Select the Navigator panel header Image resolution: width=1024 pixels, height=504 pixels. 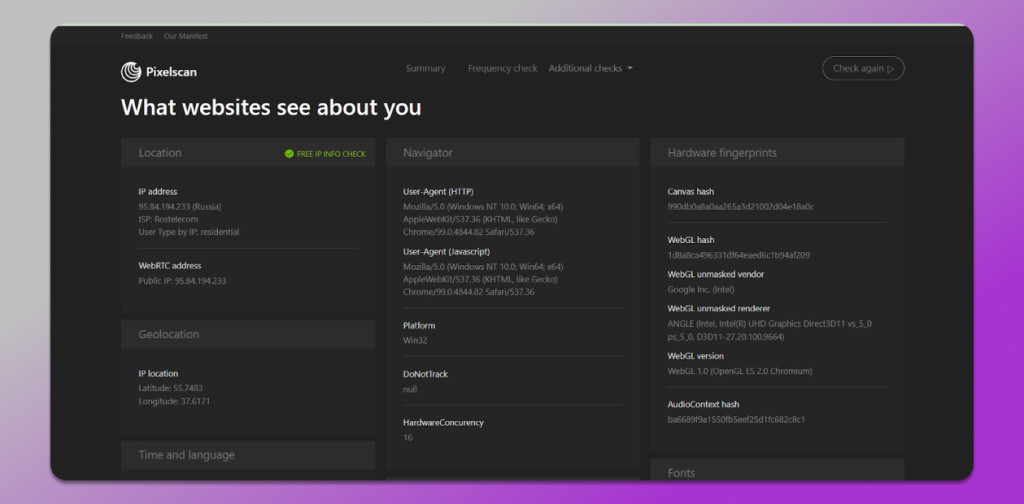pyautogui.click(x=428, y=153)
